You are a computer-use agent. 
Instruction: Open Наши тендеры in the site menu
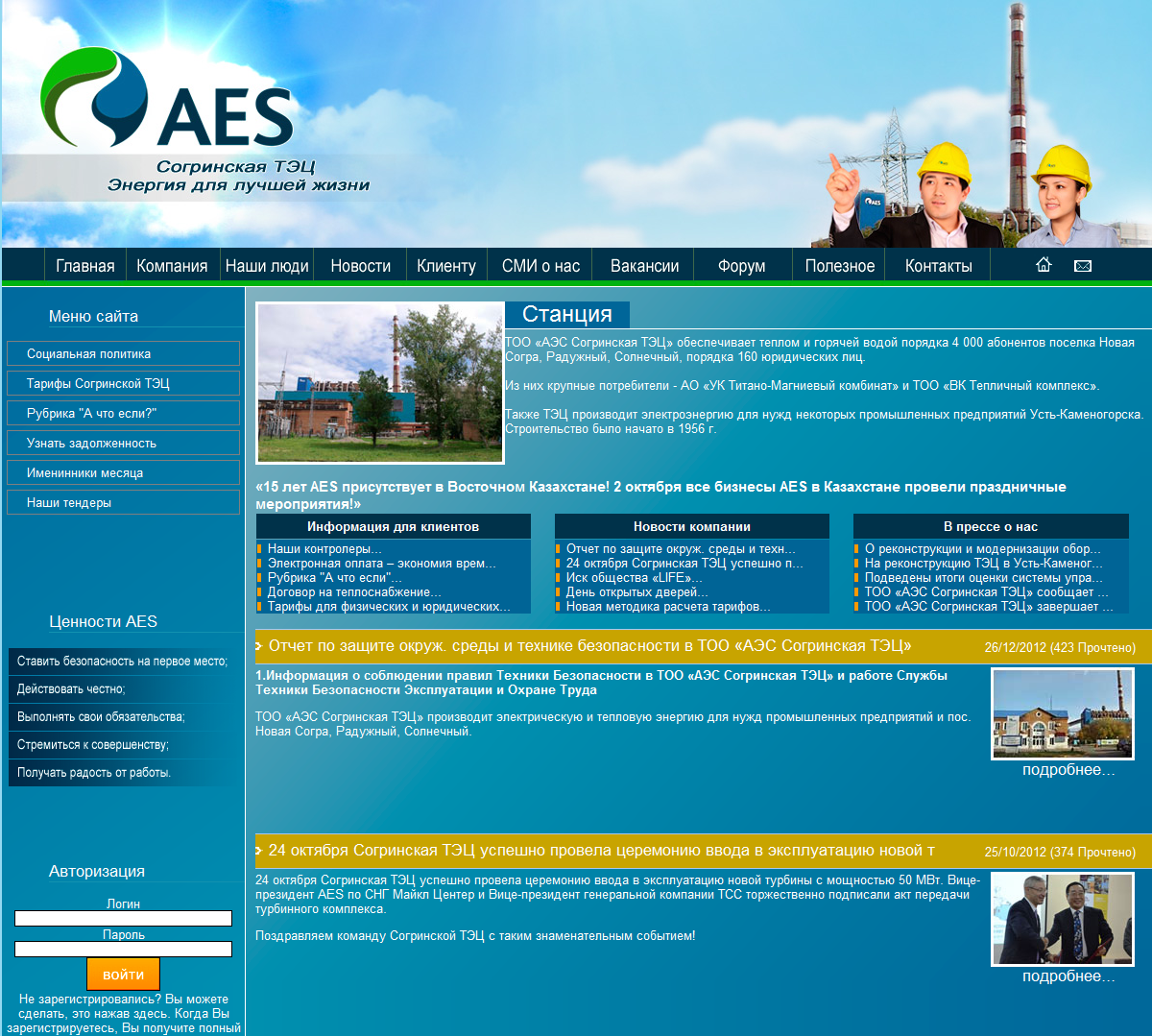(x=123, y=502)
